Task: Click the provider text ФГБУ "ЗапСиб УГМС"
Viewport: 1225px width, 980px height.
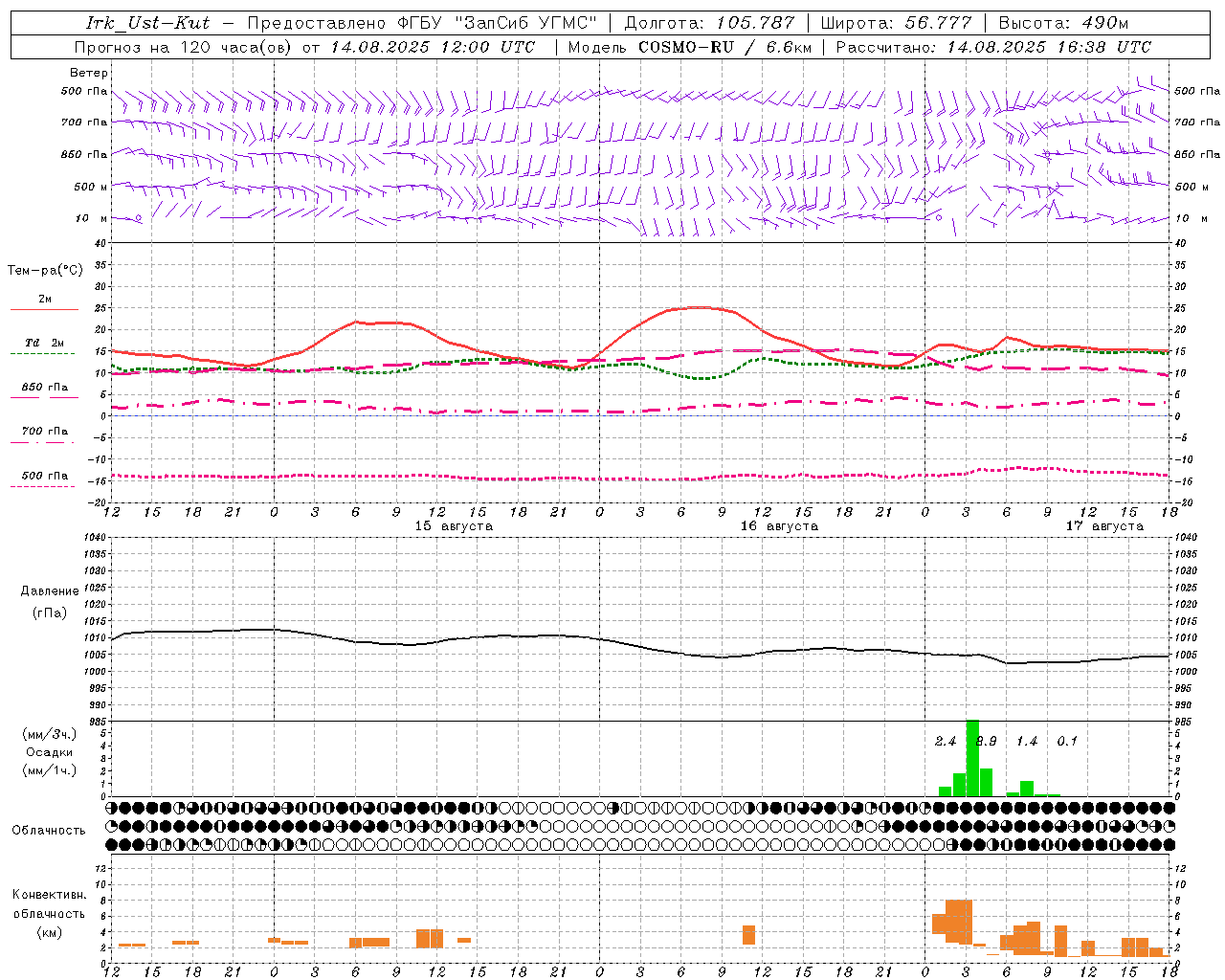Action: [x=498, y=23]
